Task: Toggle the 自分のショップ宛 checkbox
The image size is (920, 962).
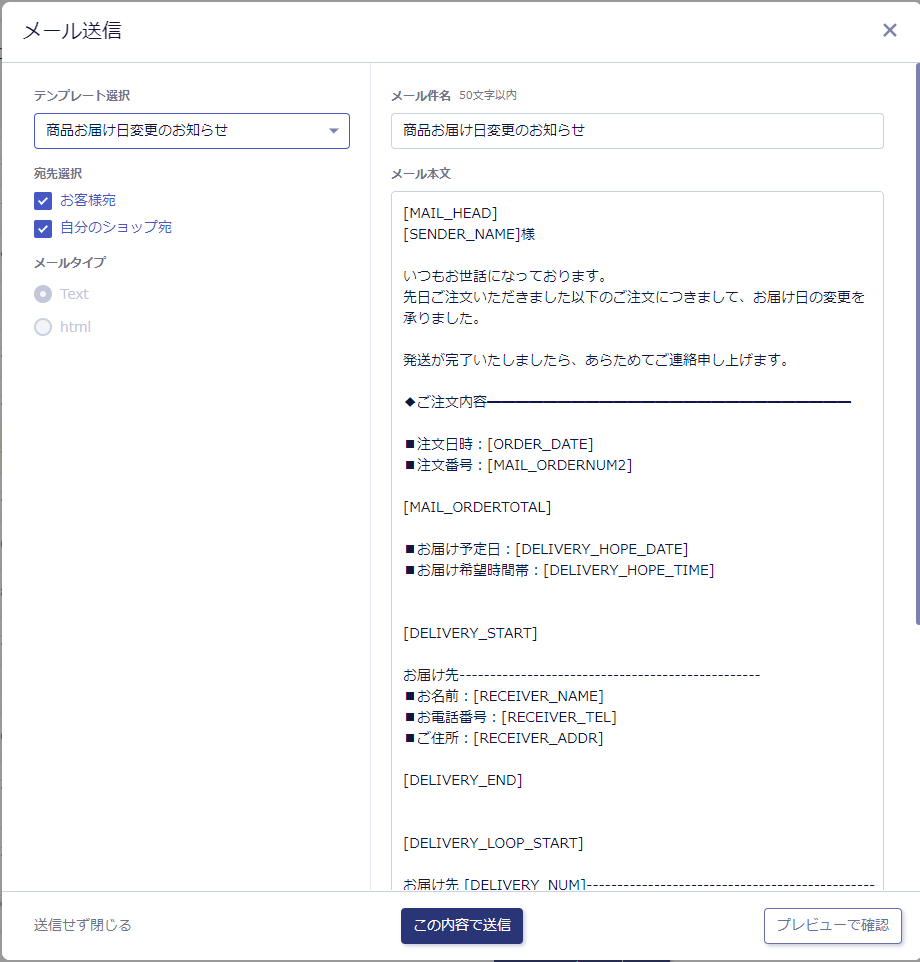Action: coord(43,228)
